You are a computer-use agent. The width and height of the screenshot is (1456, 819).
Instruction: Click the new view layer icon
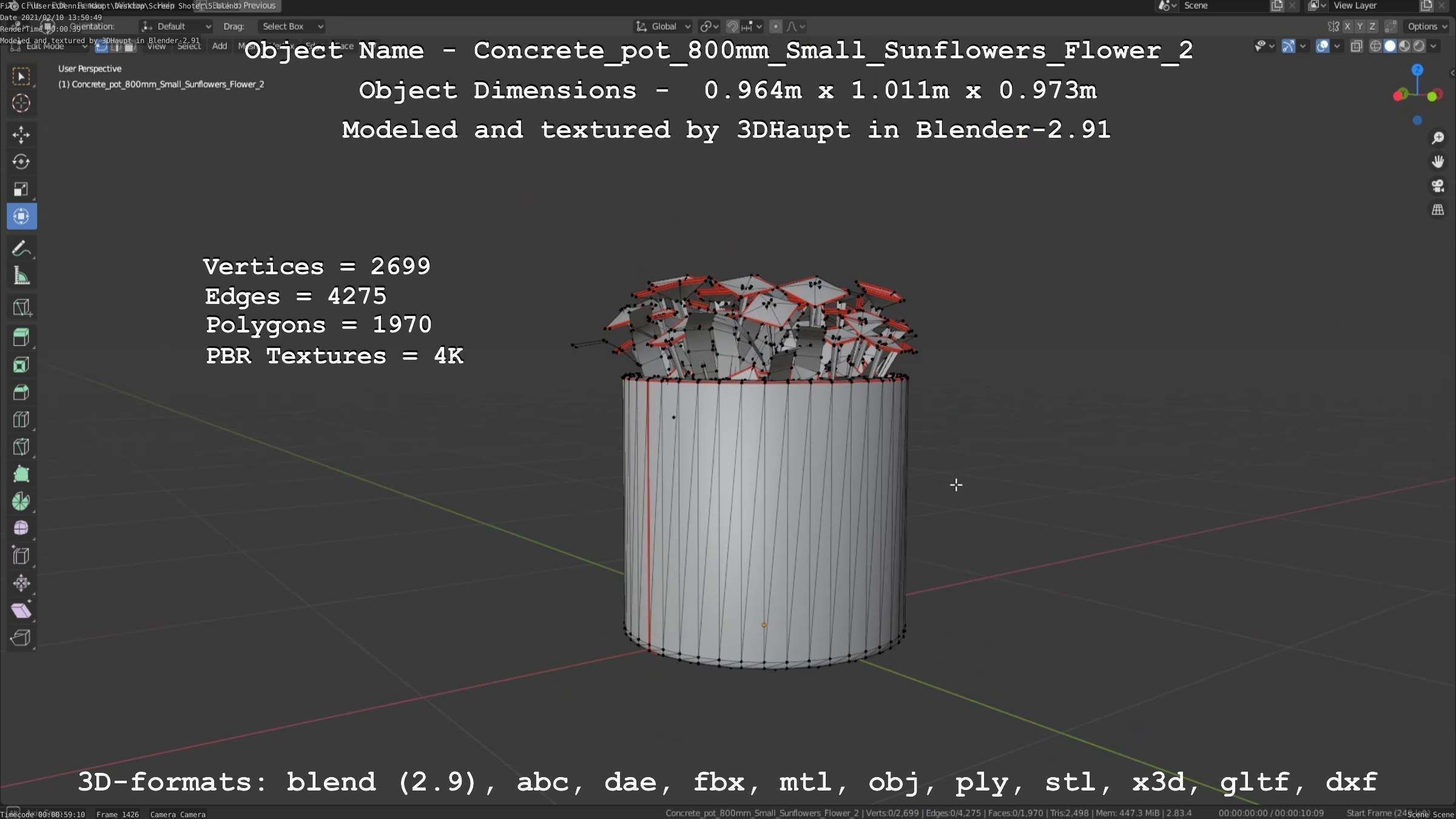pos(1427,6)
